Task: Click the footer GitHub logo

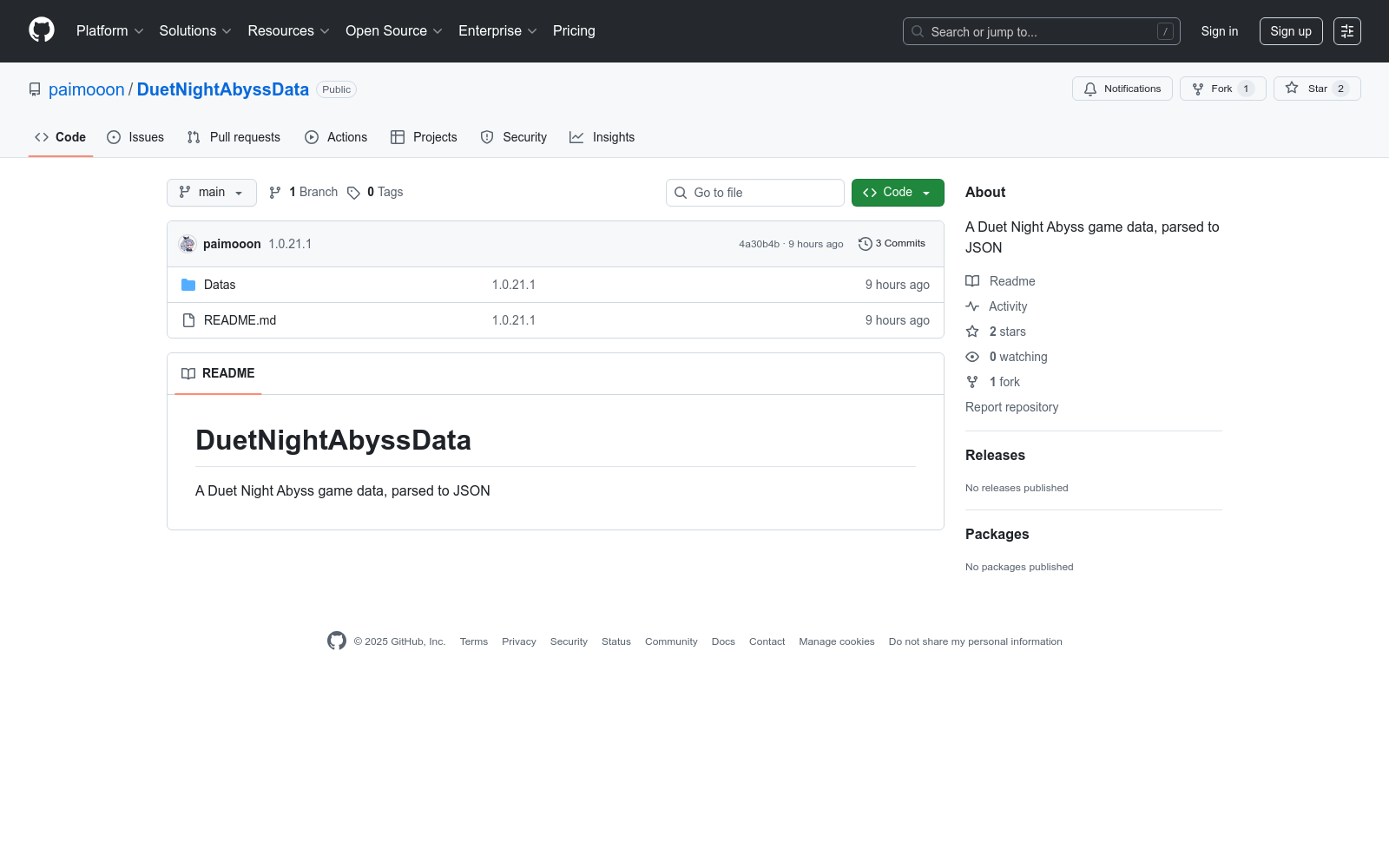Action: pos(337,641)
